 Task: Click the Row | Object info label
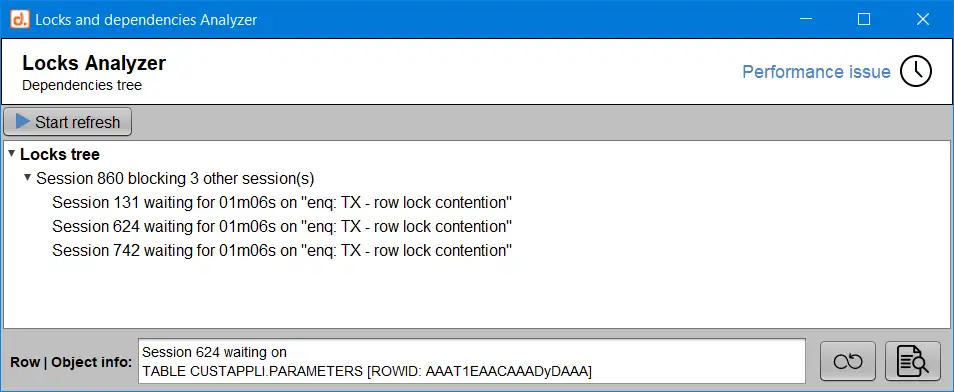(71, 362)
